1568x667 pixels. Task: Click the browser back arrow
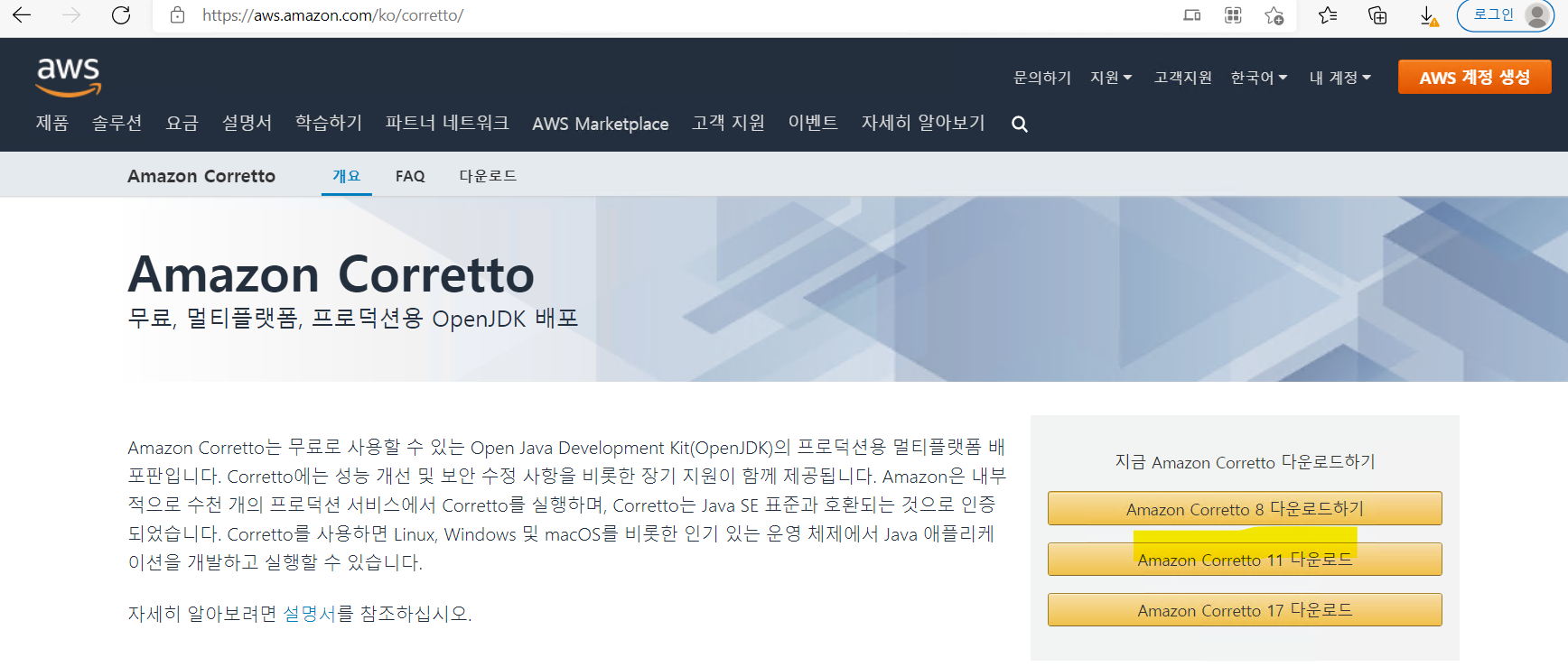tap(22, 15)
